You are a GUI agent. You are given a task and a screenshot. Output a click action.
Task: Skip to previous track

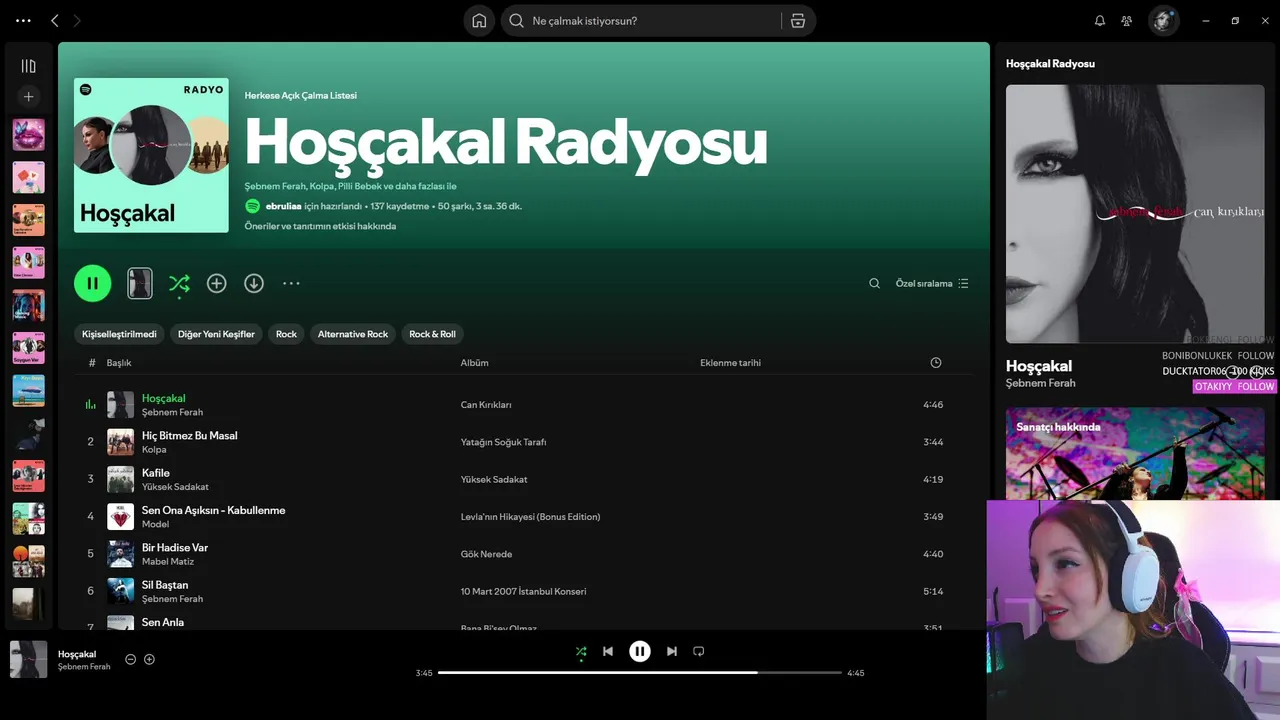tap(607, 651)
